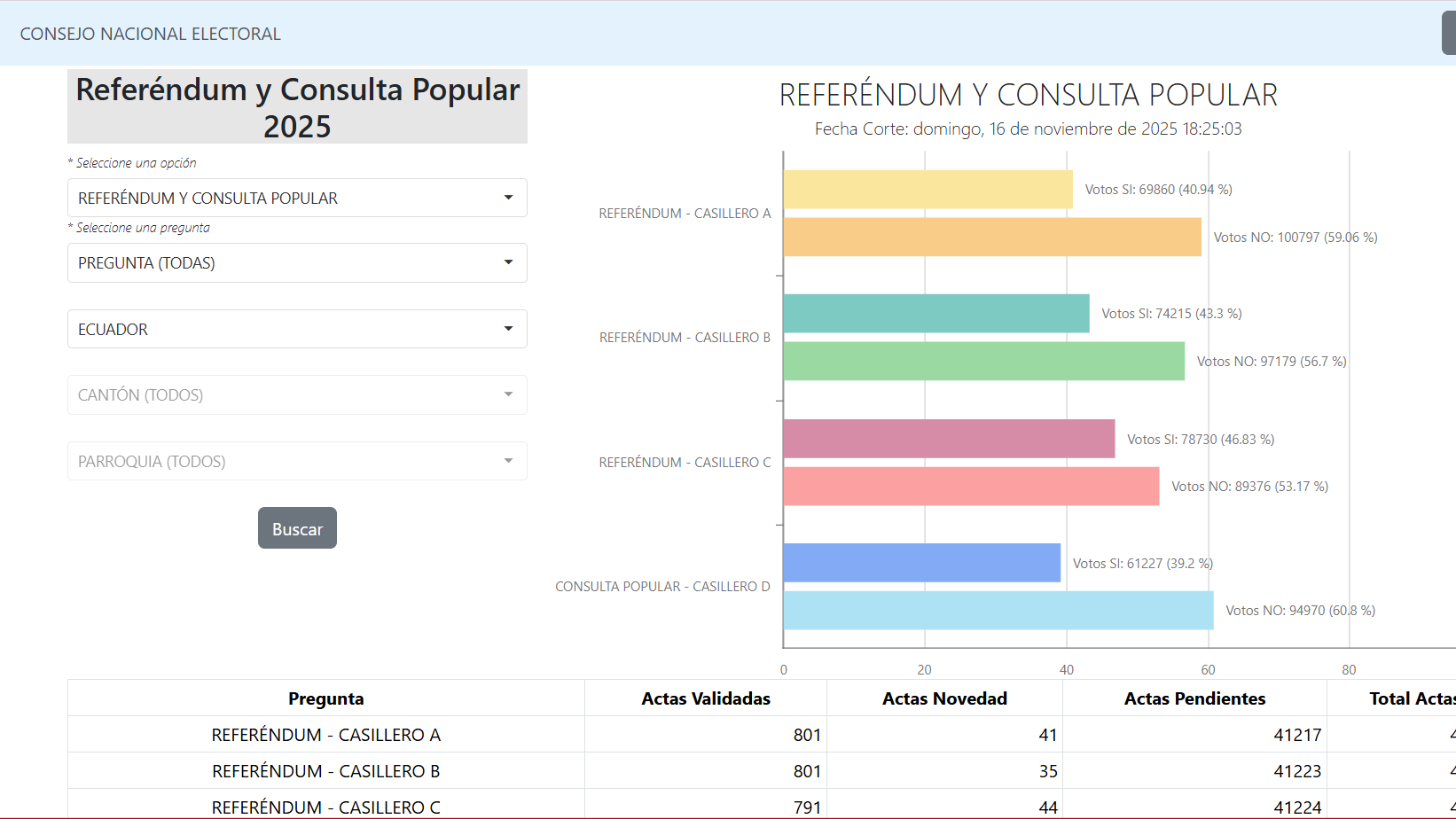
Task: Click the CONSEJO NACIONAL ELECTORAL header link
Action: click(x=150, y=34)
